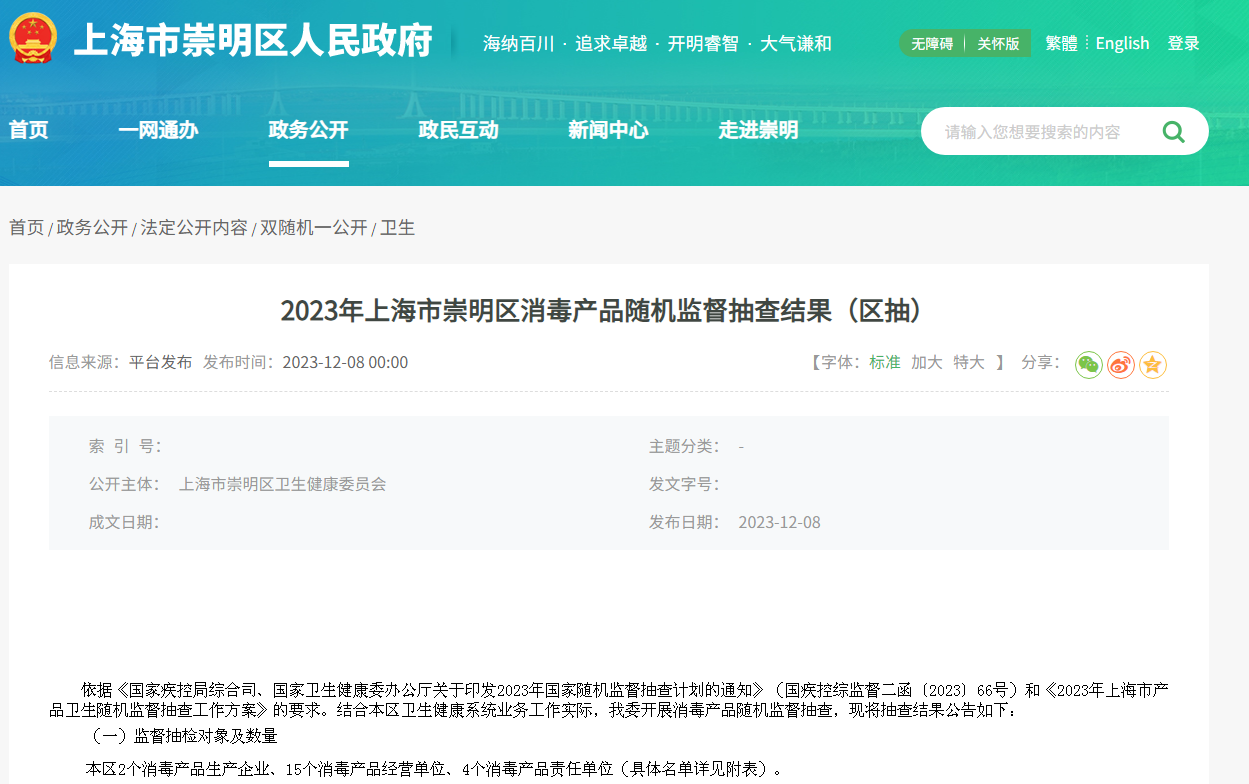Select 标准 font size

point(884,362)
